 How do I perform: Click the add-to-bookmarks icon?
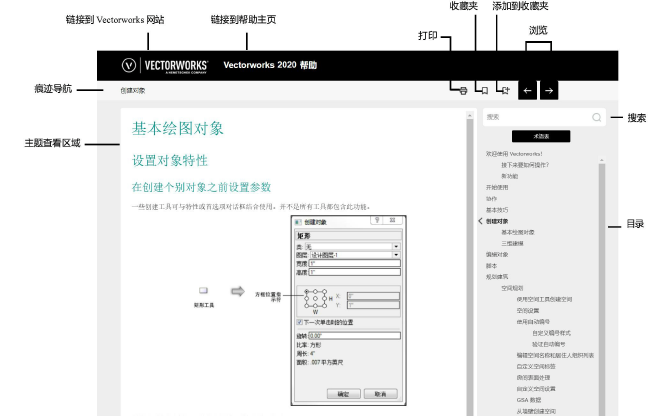click(506, 90)
